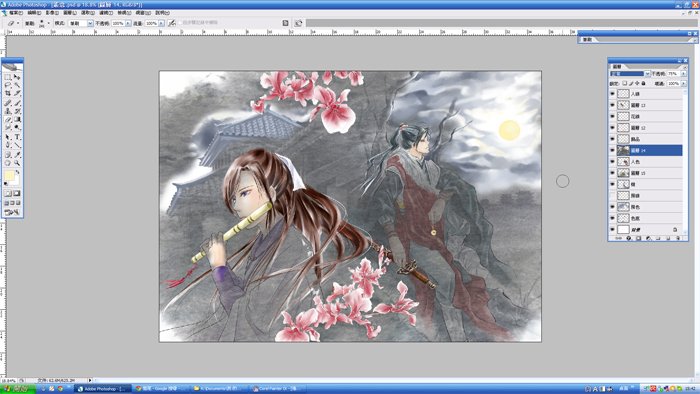Select the Horizontal Type tool

(x=17, y=137)
